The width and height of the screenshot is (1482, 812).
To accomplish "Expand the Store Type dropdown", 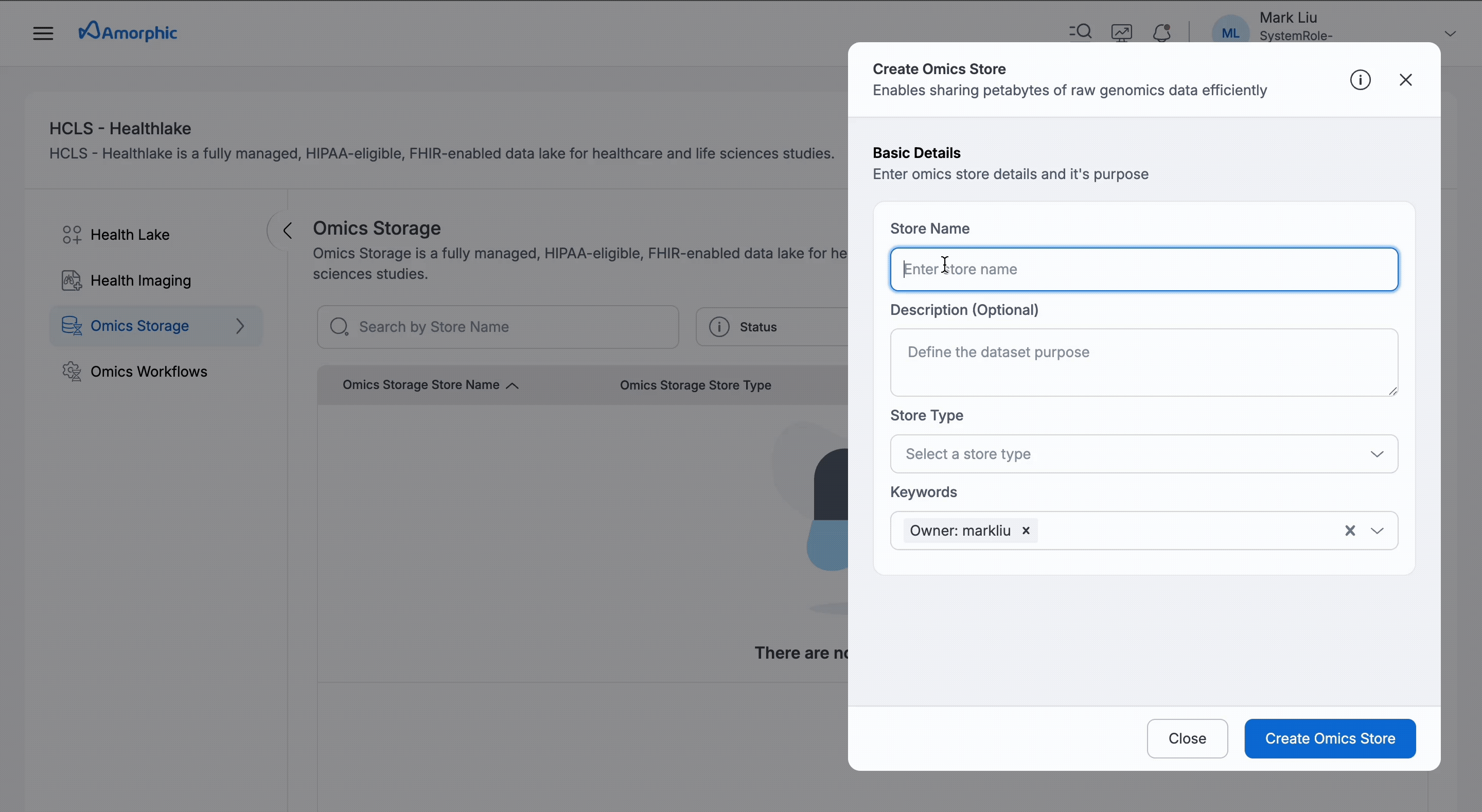I will pos(1144,454).
